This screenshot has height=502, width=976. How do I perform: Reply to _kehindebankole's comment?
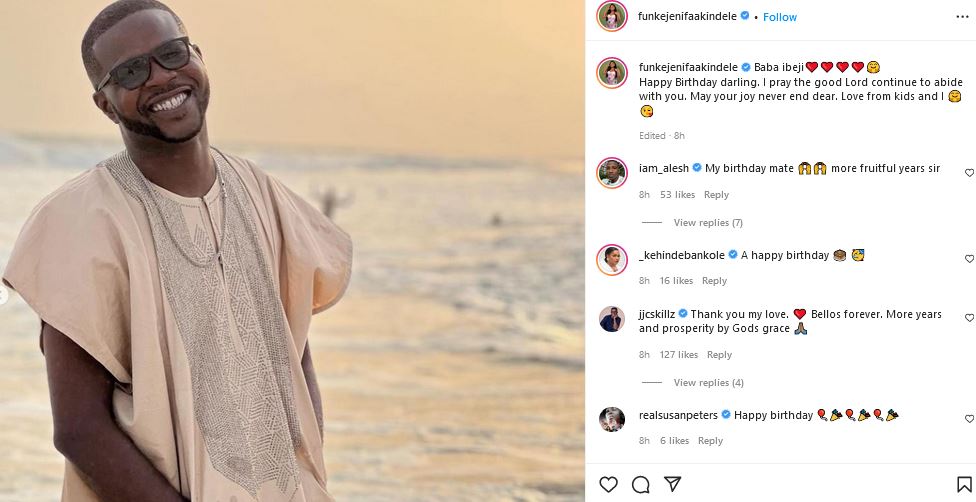714,281
